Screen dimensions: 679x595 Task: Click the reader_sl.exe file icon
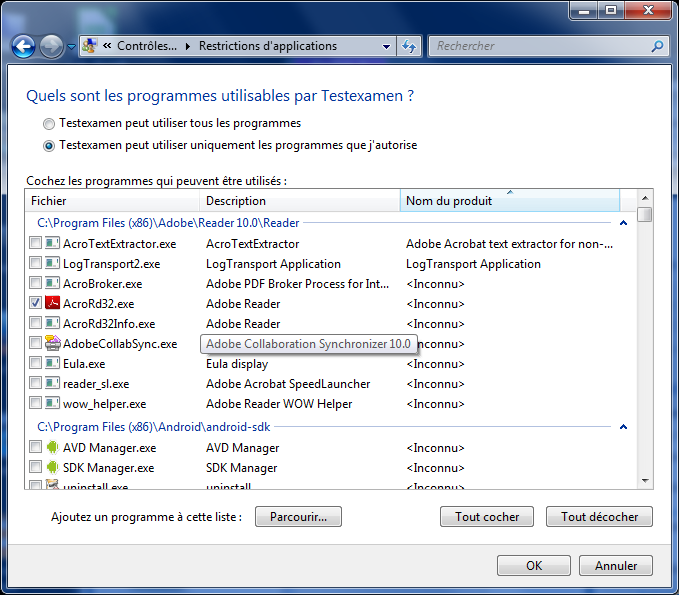52,383
